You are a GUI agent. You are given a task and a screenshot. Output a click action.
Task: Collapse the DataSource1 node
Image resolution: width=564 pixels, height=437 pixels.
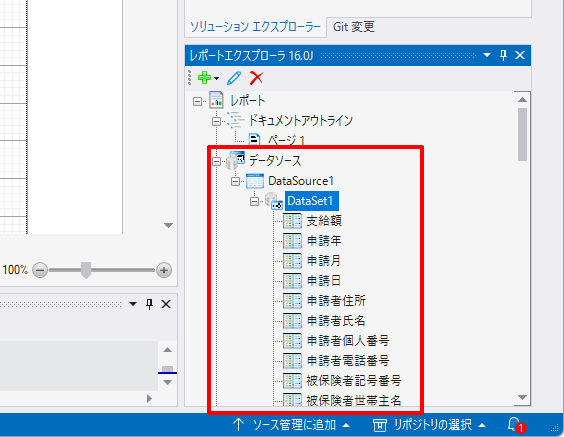(235, 181)
